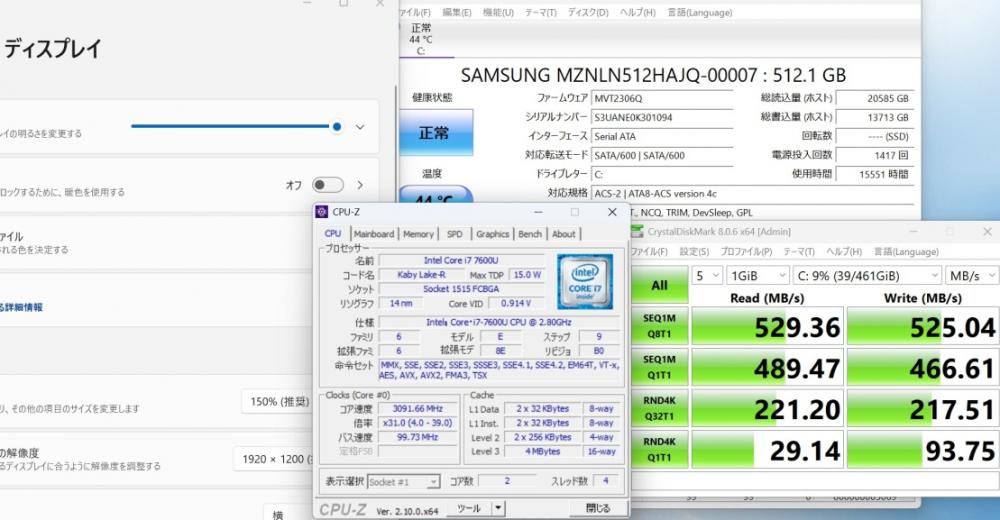Viewport: 1000px width, 520px height.
Task: Open the Socket #1 selection dropdown in CPU-Z
Action: tap(404, 482)
